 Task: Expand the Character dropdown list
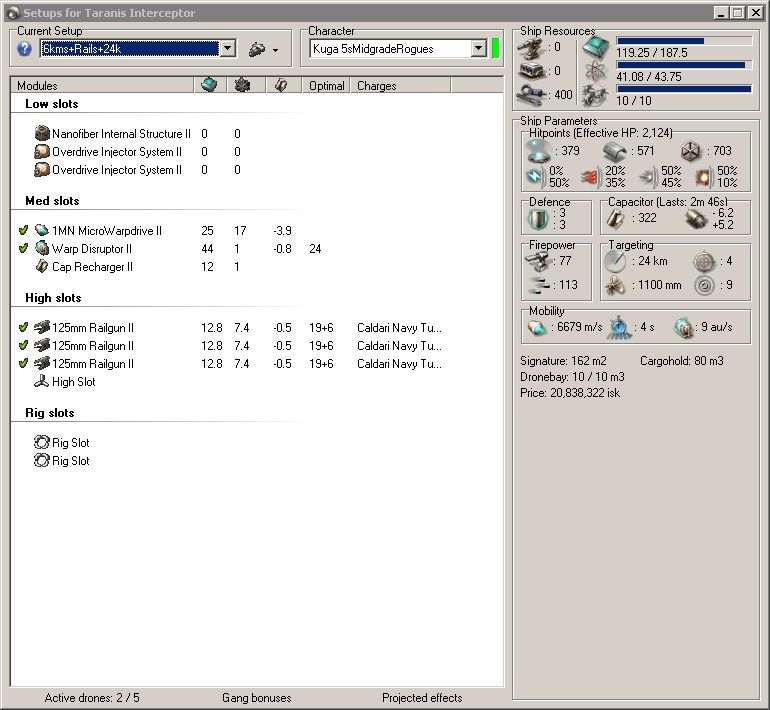click(478, 49)
